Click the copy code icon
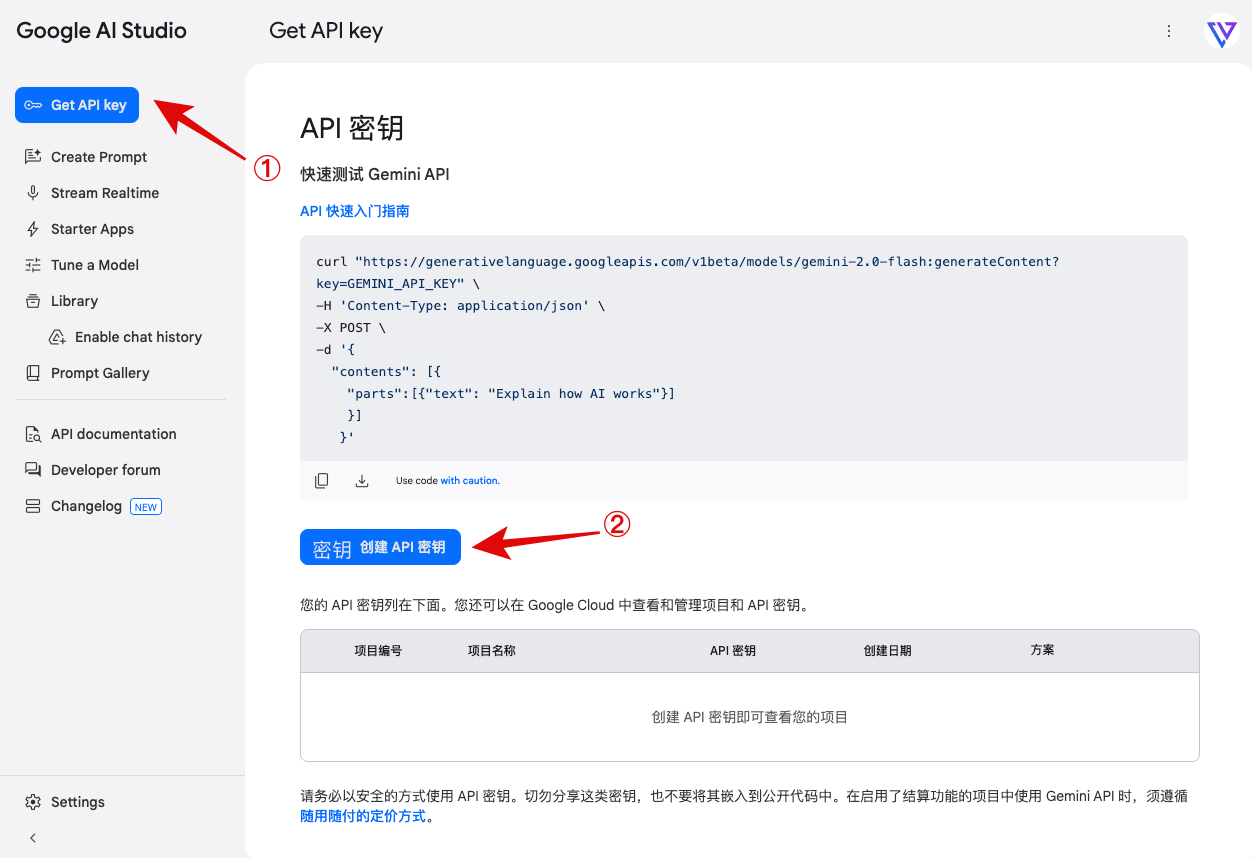This screenshot has width=1252, height=858. click(322, 481)
